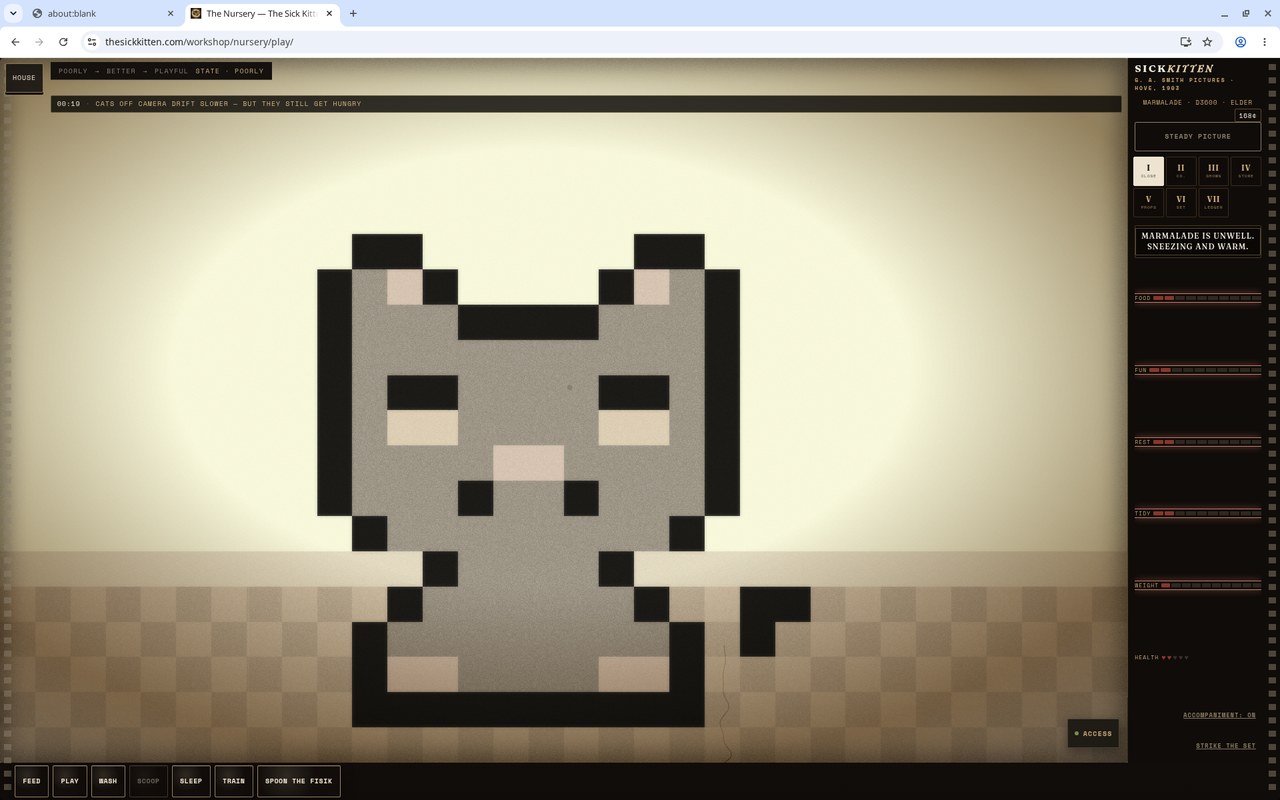
Task: Feed the kitten with the FEED button
Action: (32, 781)
